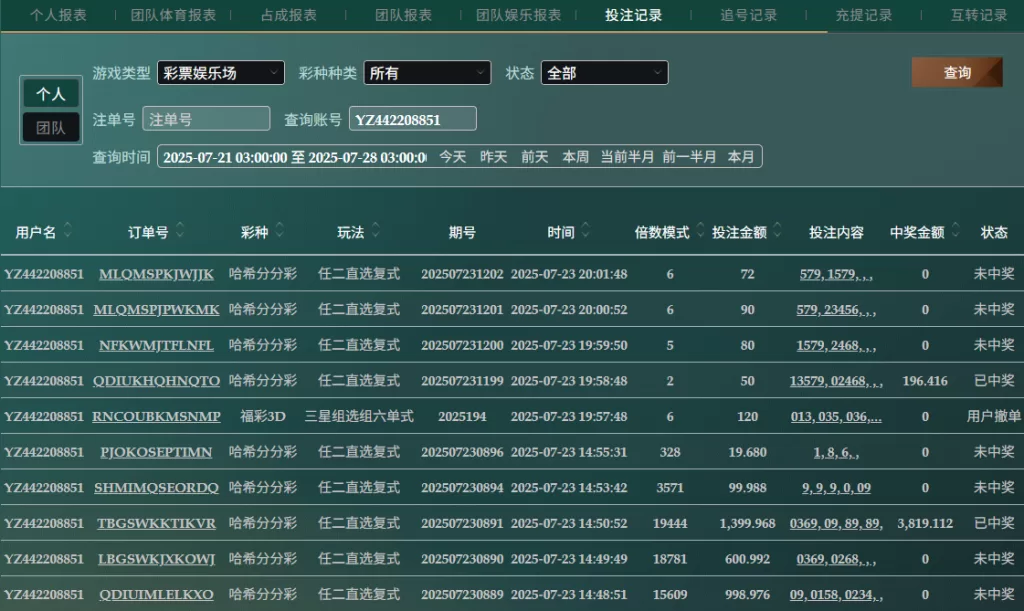Screen dimensions: 1024x611
Task: Select 团队 view toggle
Action: coord(51,127)
